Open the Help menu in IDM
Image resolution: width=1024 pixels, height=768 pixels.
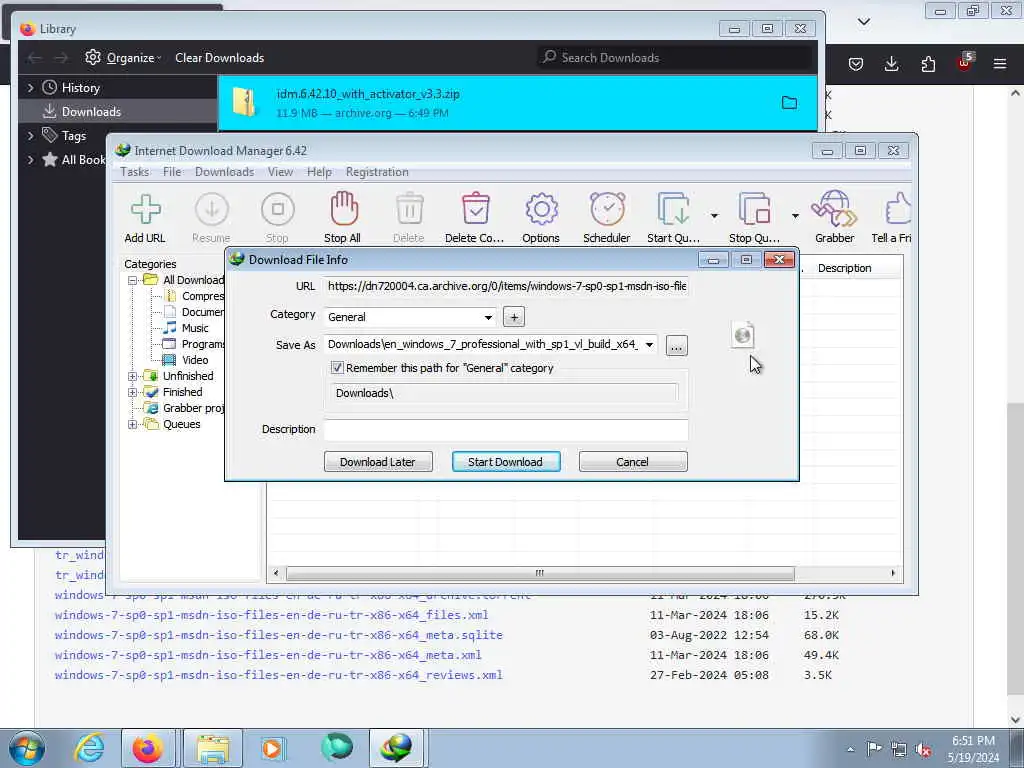click(x=319, y=172)
